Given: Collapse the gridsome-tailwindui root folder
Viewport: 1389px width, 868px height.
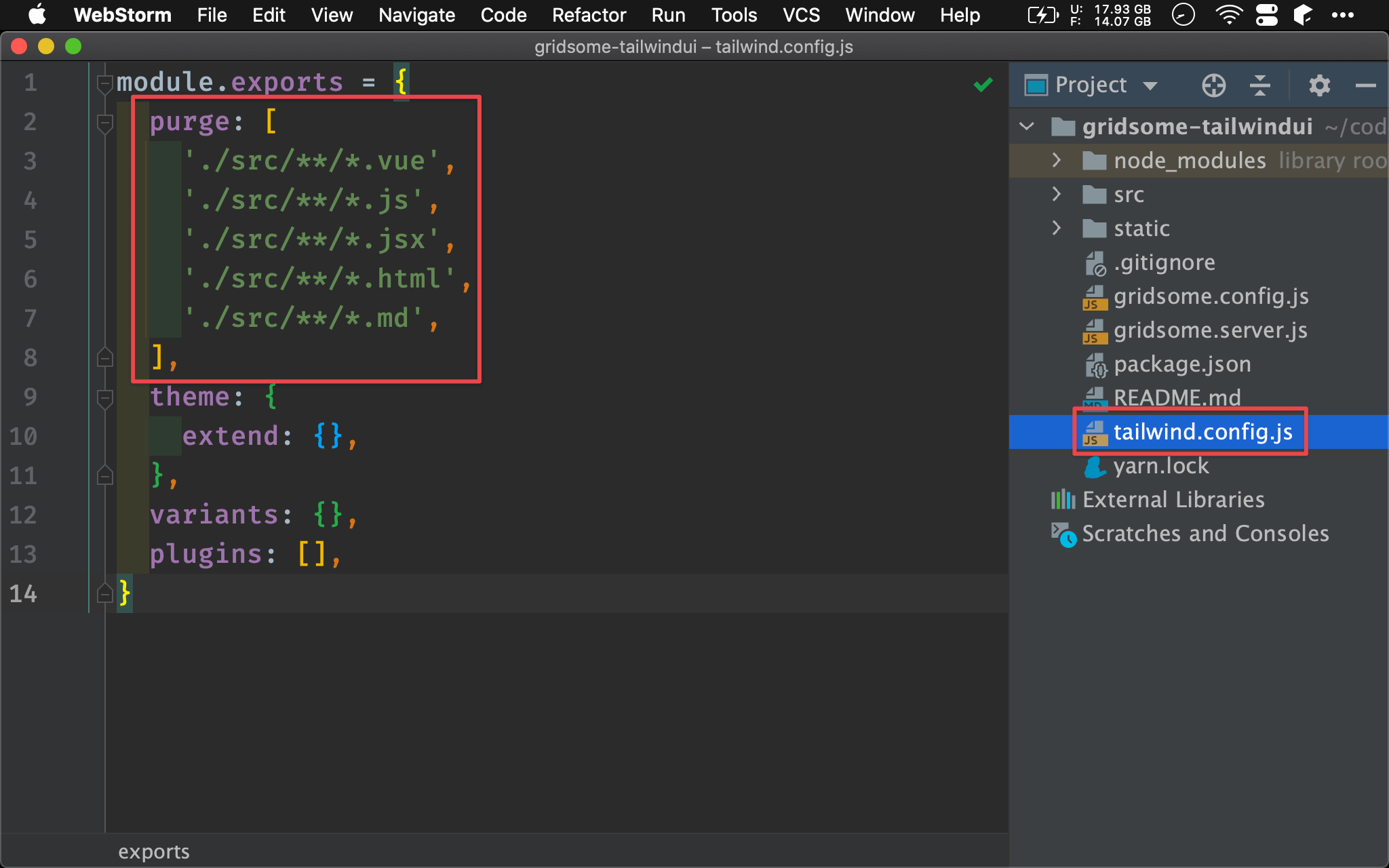Looking at the screenshot, I should point(1027,126).
